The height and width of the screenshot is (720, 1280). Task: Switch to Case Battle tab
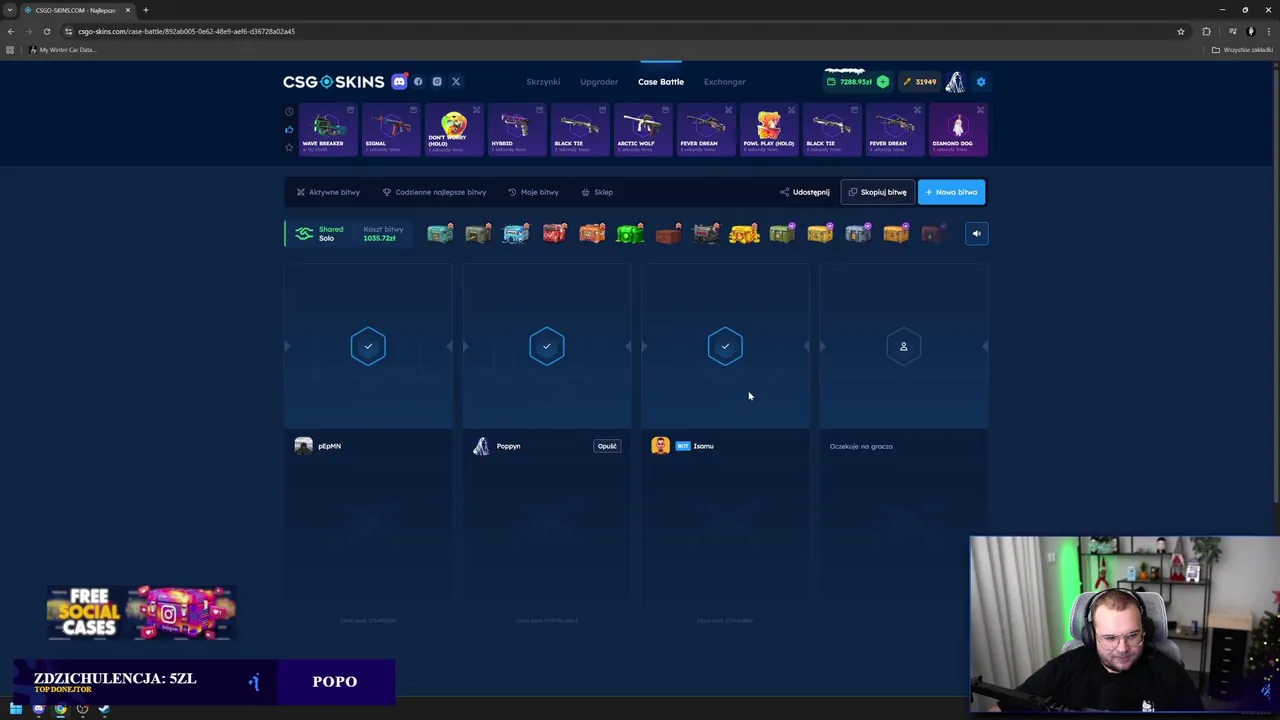click(x=661, y=82)
